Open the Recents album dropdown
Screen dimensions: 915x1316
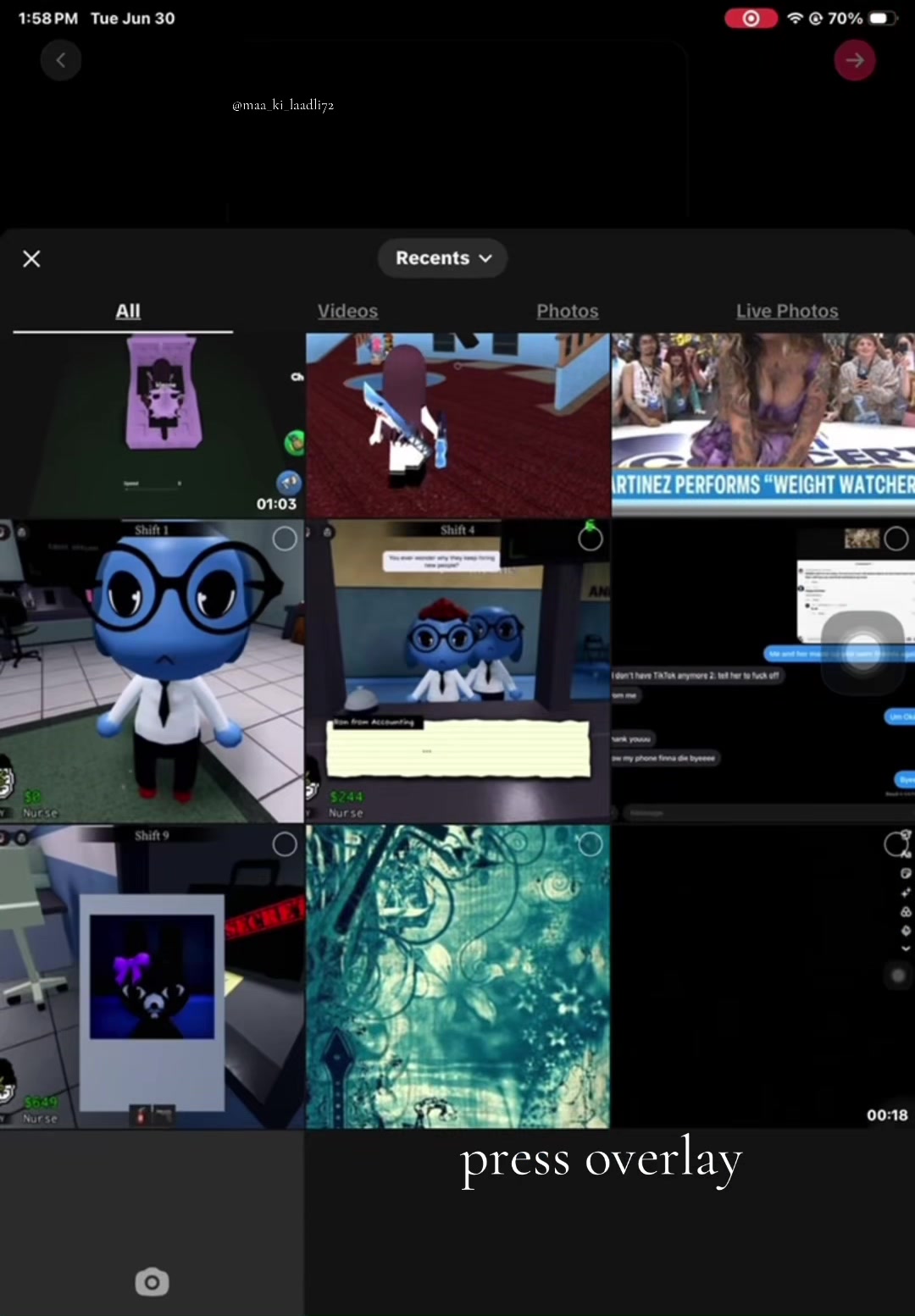click(442, 258)
